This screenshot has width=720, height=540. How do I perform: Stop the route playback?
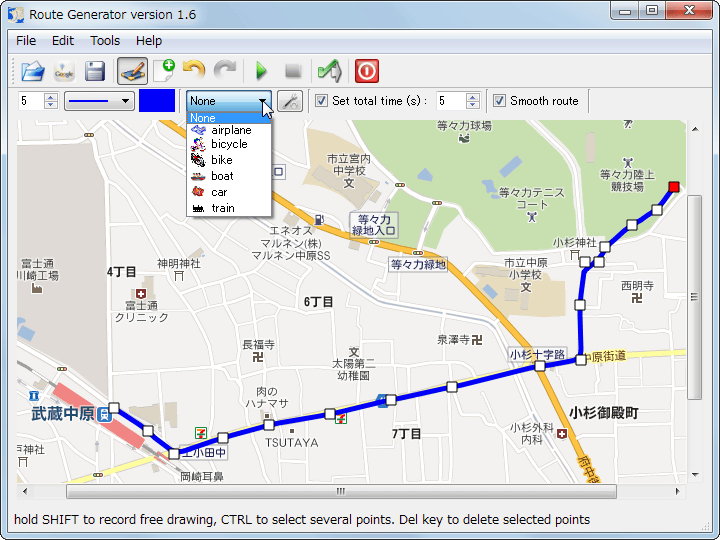(293, 71)
